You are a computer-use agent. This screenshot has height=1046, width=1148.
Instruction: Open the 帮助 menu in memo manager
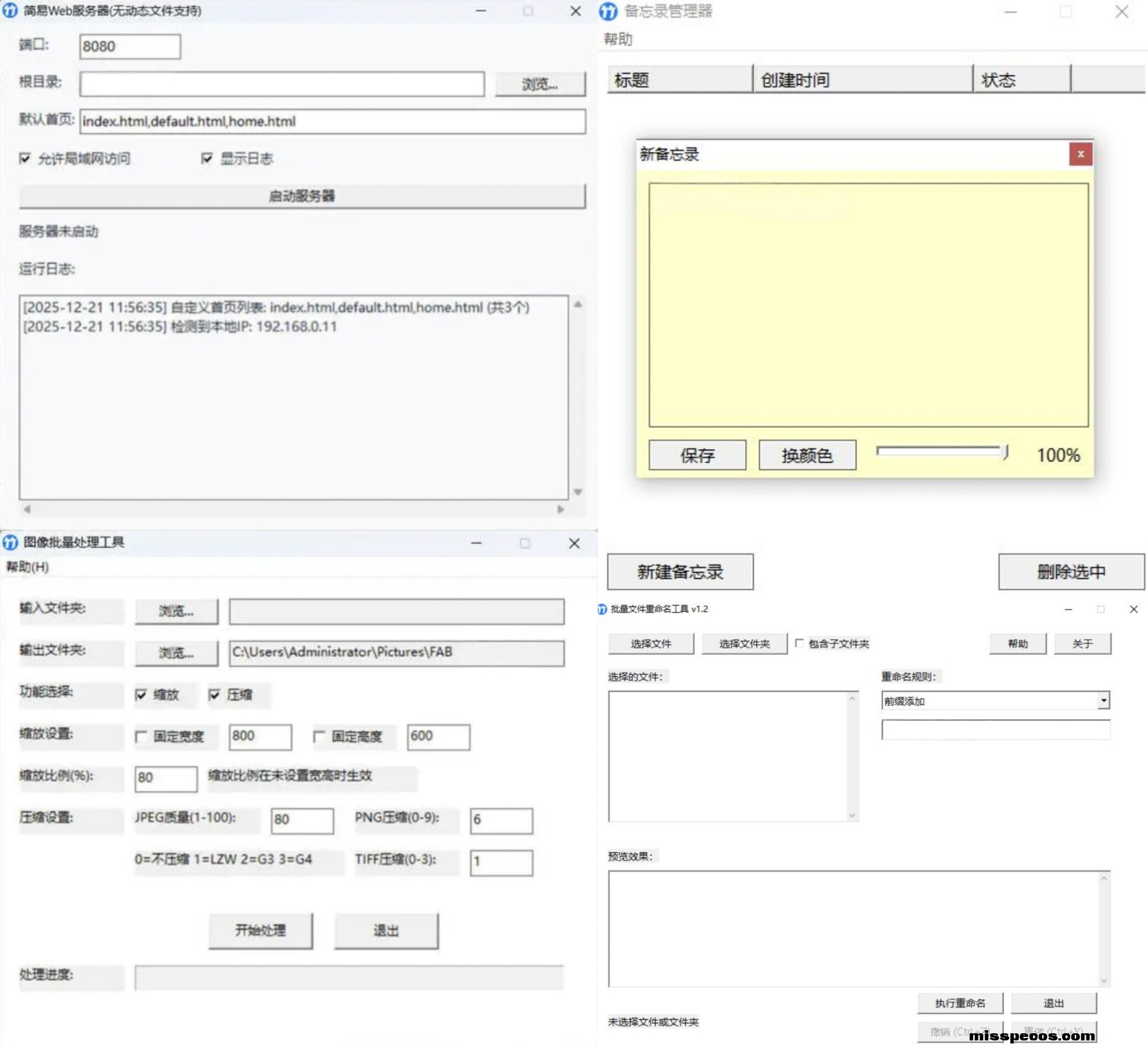(x=618, y=39)
